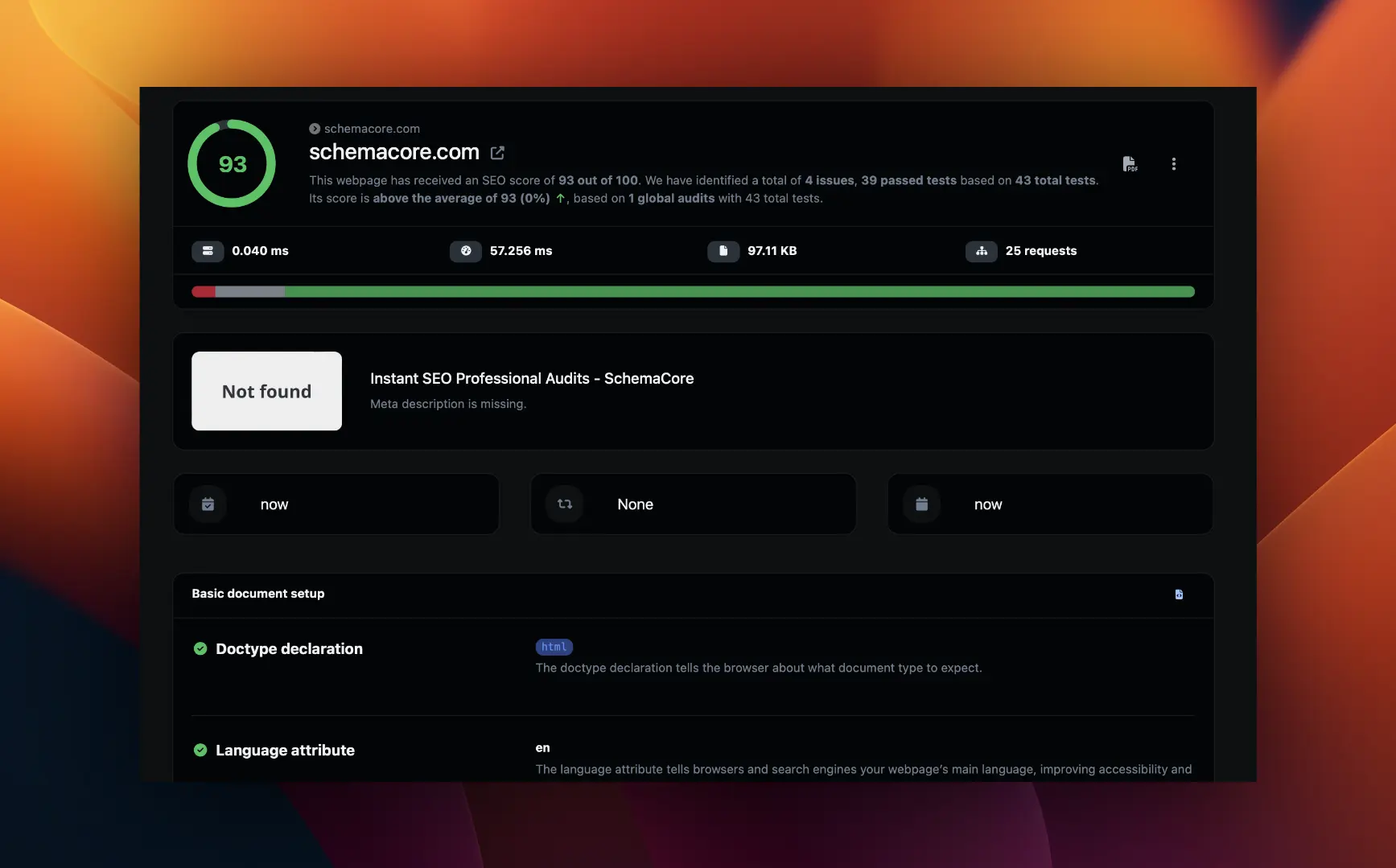
Task: Click the green score ring showing 93
Action: coord(232,163)
